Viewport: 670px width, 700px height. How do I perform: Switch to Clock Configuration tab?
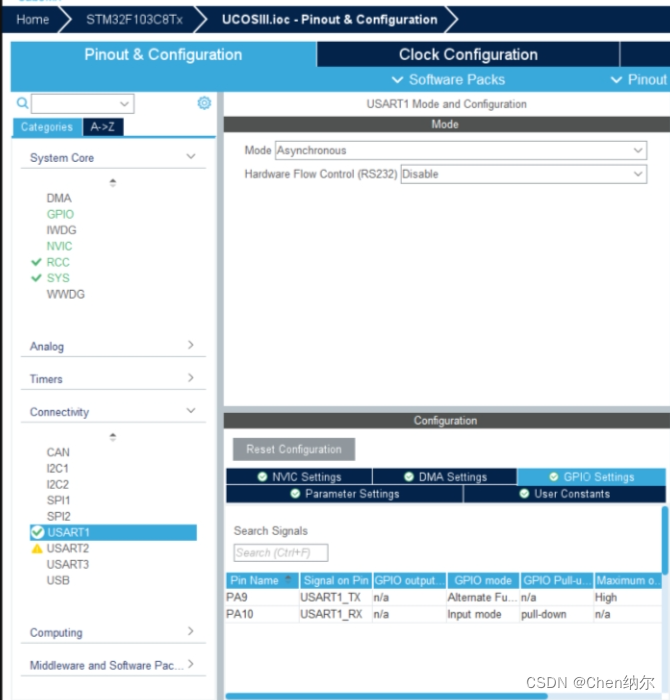[x=468, y=54]
